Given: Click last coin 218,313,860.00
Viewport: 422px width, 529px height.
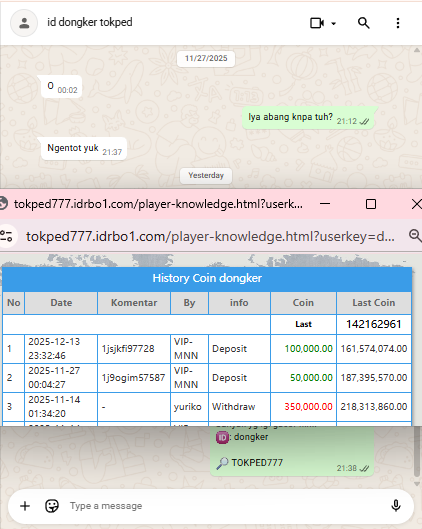Looking at the screenshot, I should [374, 407].
